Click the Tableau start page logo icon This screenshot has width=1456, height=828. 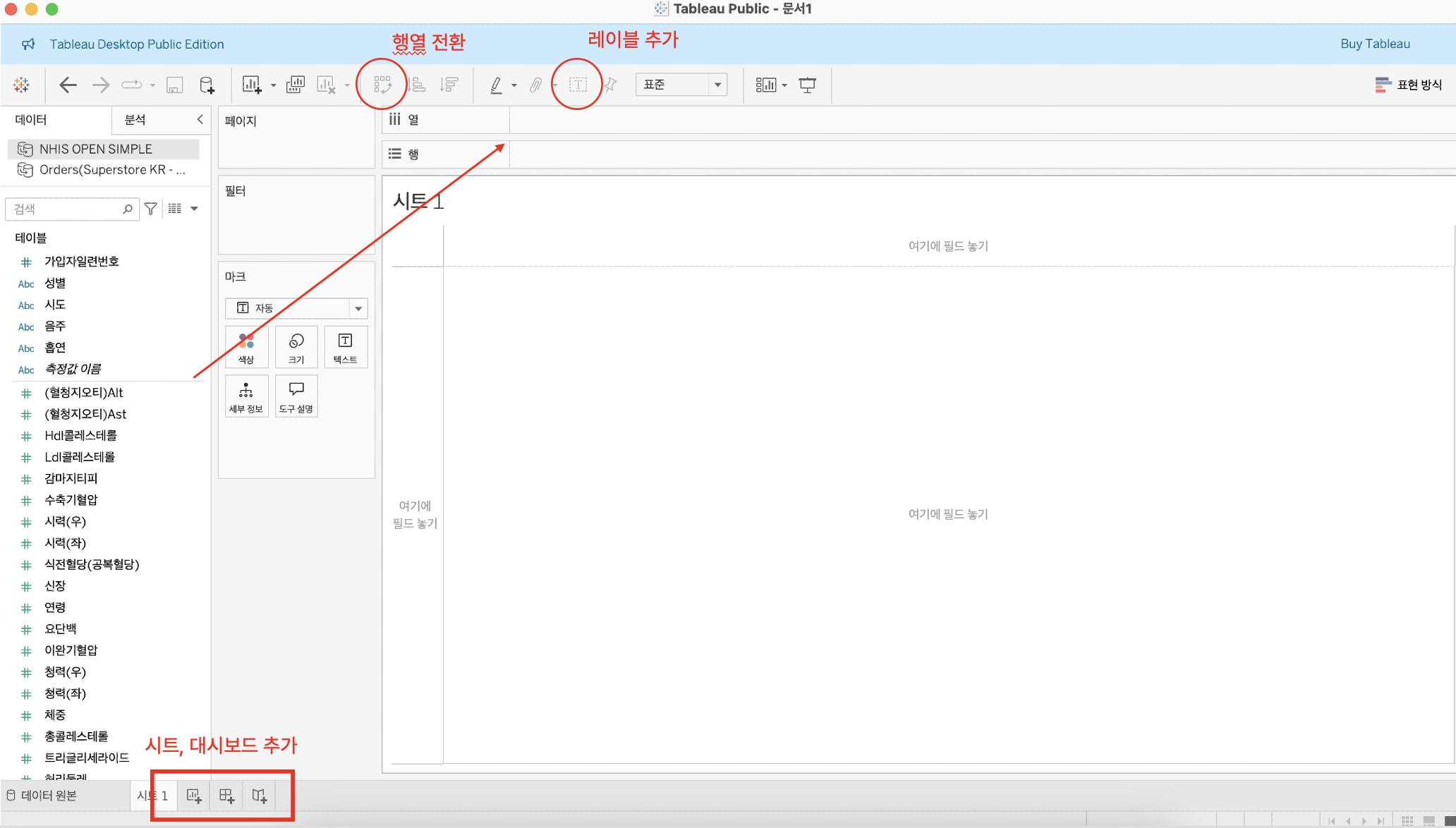tap(21, 85)
